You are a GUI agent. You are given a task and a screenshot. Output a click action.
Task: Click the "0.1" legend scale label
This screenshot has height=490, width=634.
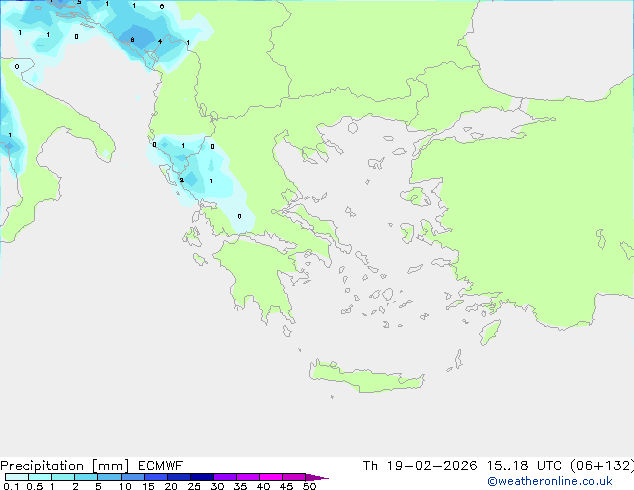pos(11,486)
